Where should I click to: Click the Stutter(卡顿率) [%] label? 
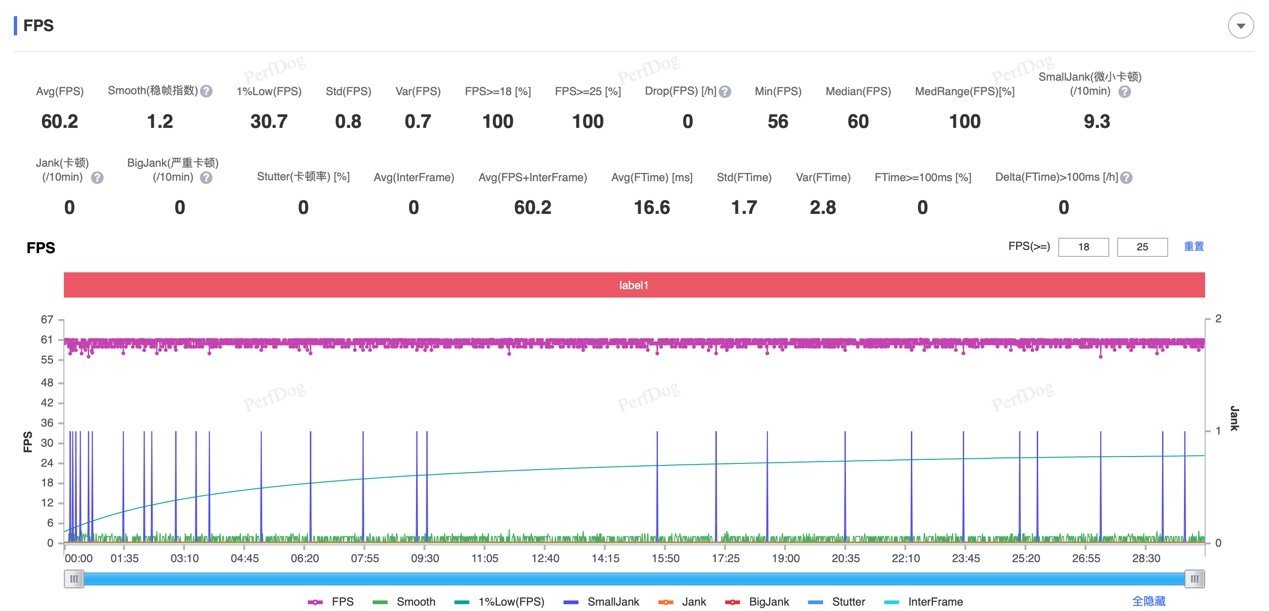tap(303, 178)
